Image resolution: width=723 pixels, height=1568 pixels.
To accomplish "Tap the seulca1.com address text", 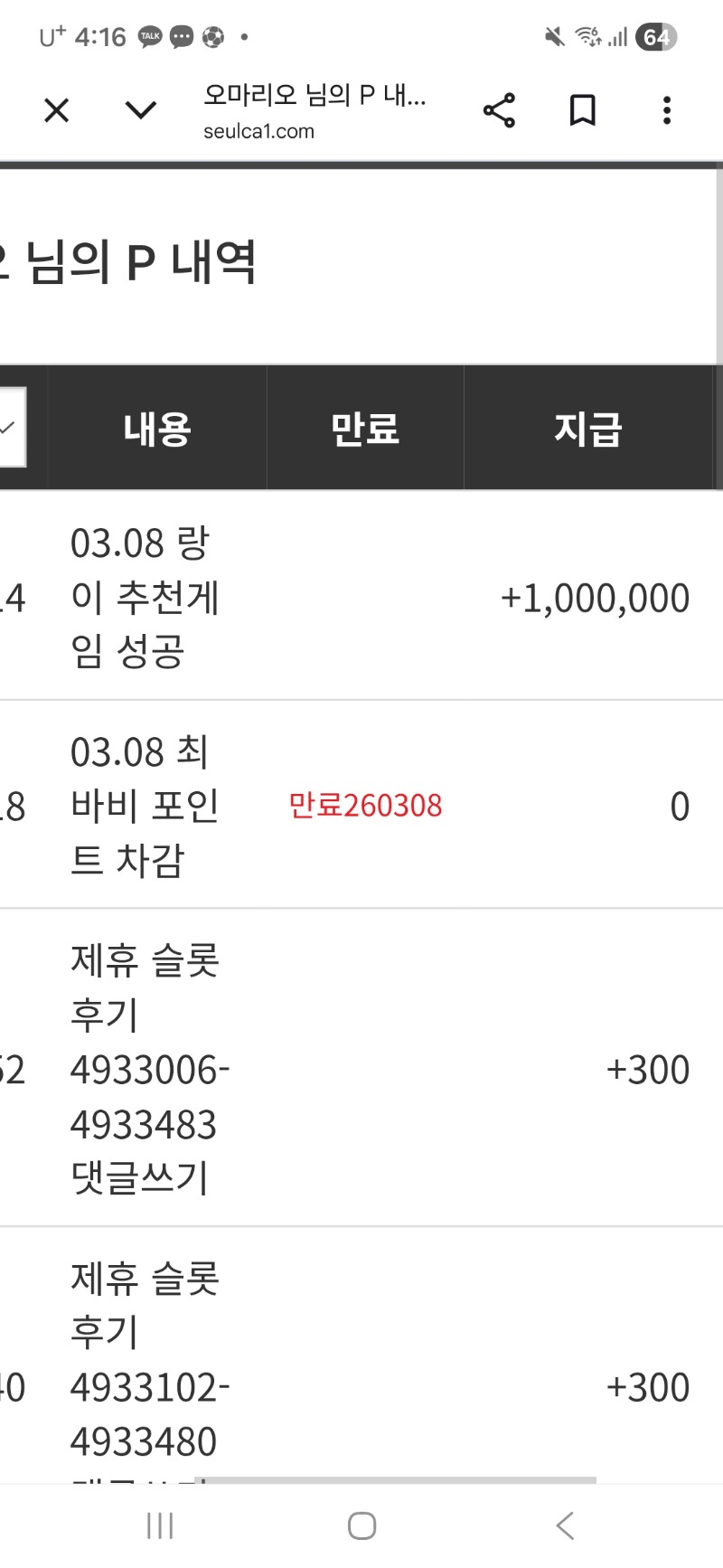I will coord(259,131).
